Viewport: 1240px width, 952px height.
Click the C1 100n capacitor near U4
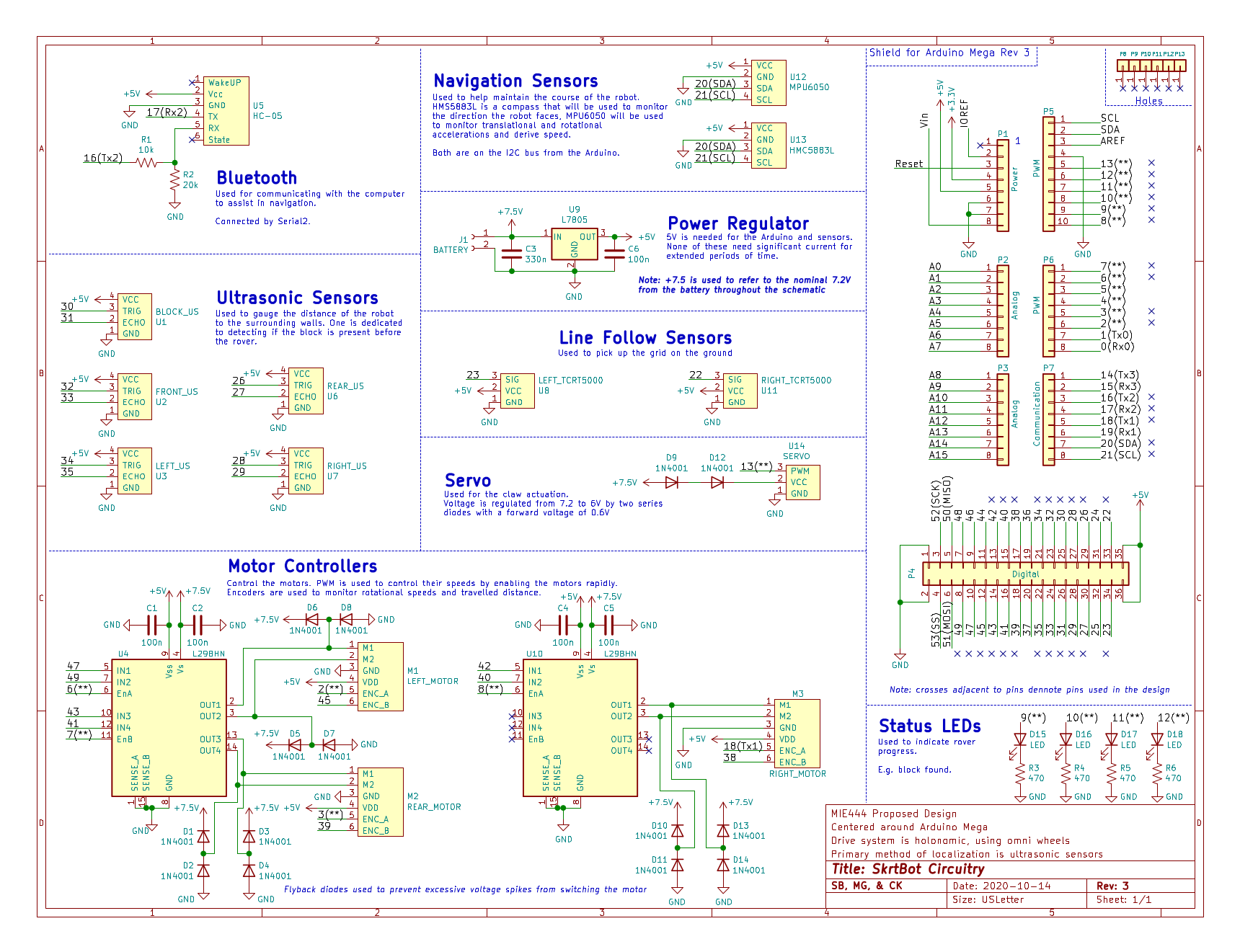coord(151,625)
